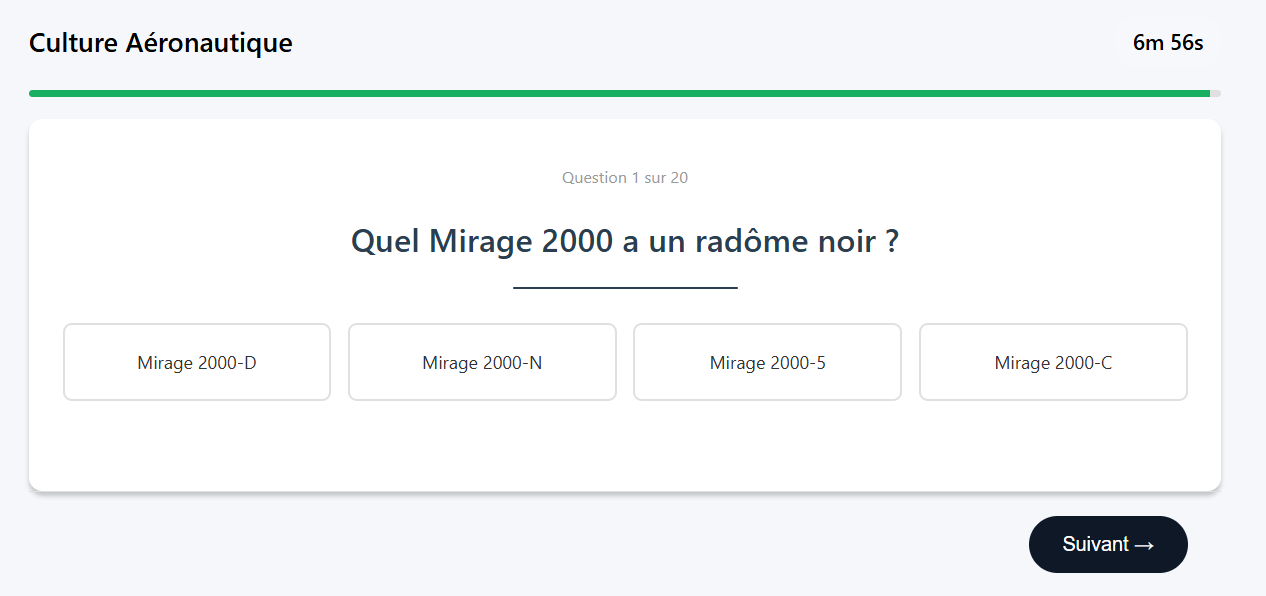
Task: Click the 'Question 1 sur 20' counter
Action: pos(625,178)
